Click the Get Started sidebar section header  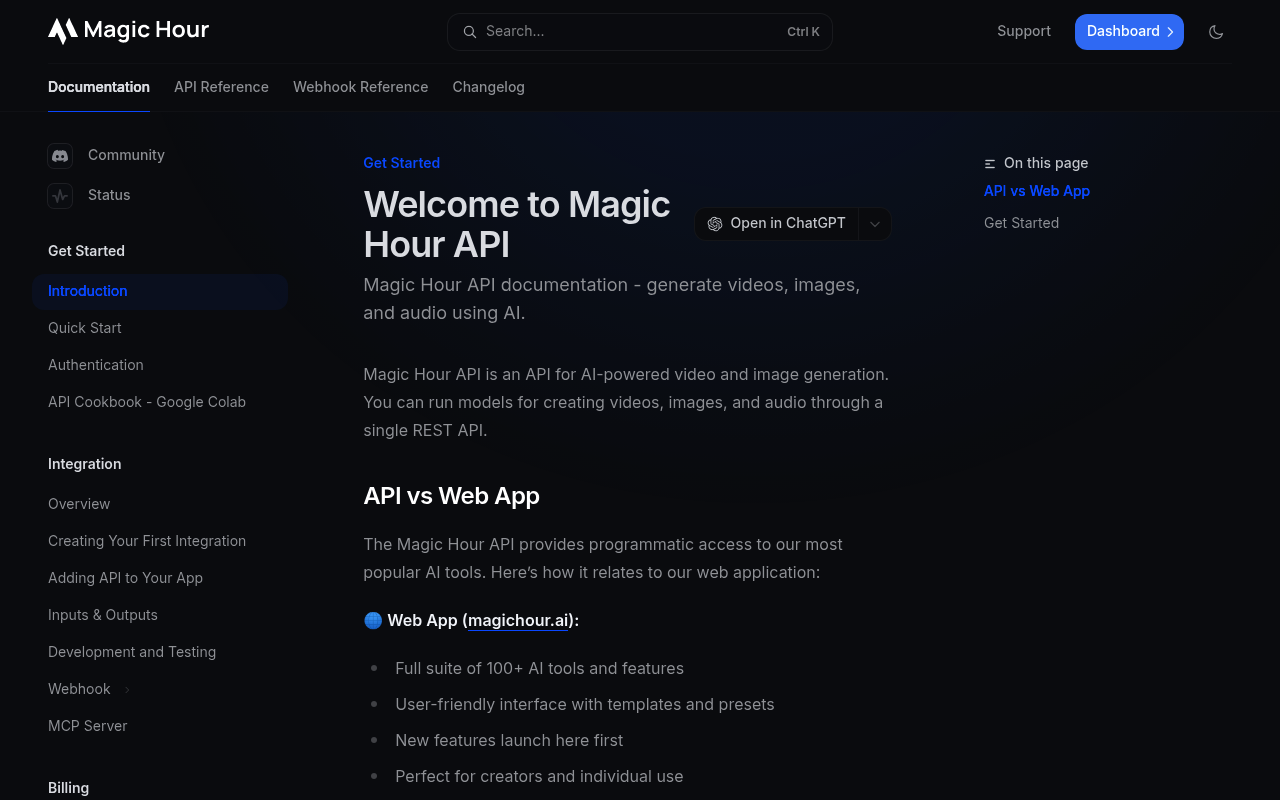86,251
